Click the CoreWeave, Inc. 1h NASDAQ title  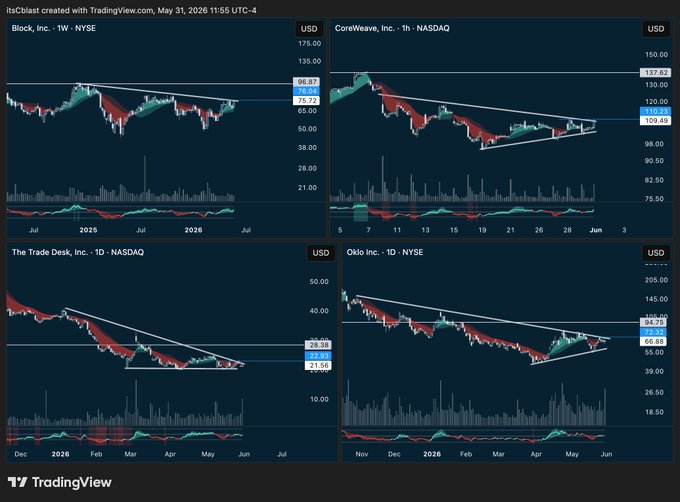click(x=392, y=28)
